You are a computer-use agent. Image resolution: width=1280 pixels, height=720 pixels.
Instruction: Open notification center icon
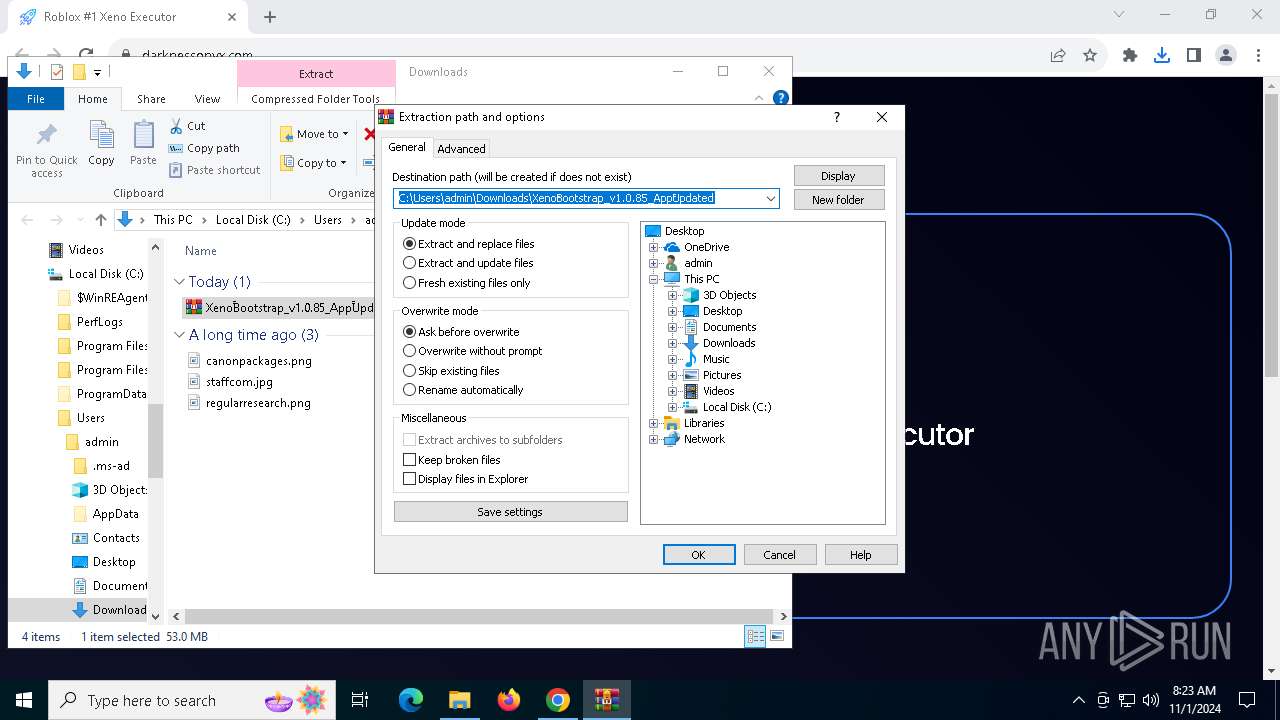1247,700
